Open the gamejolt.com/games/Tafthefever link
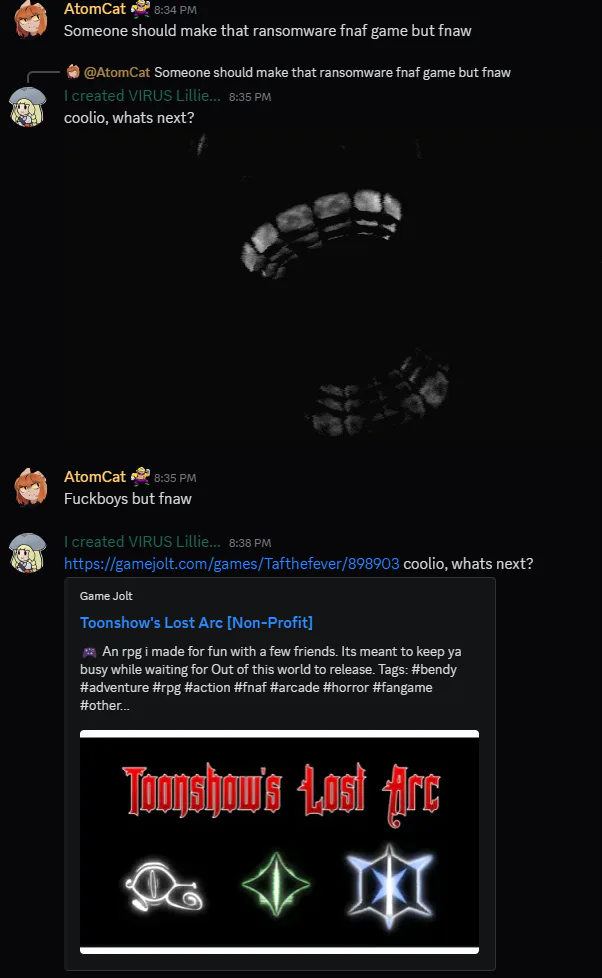The height and width of the screenshot is (978, 602). click(231, 564)
